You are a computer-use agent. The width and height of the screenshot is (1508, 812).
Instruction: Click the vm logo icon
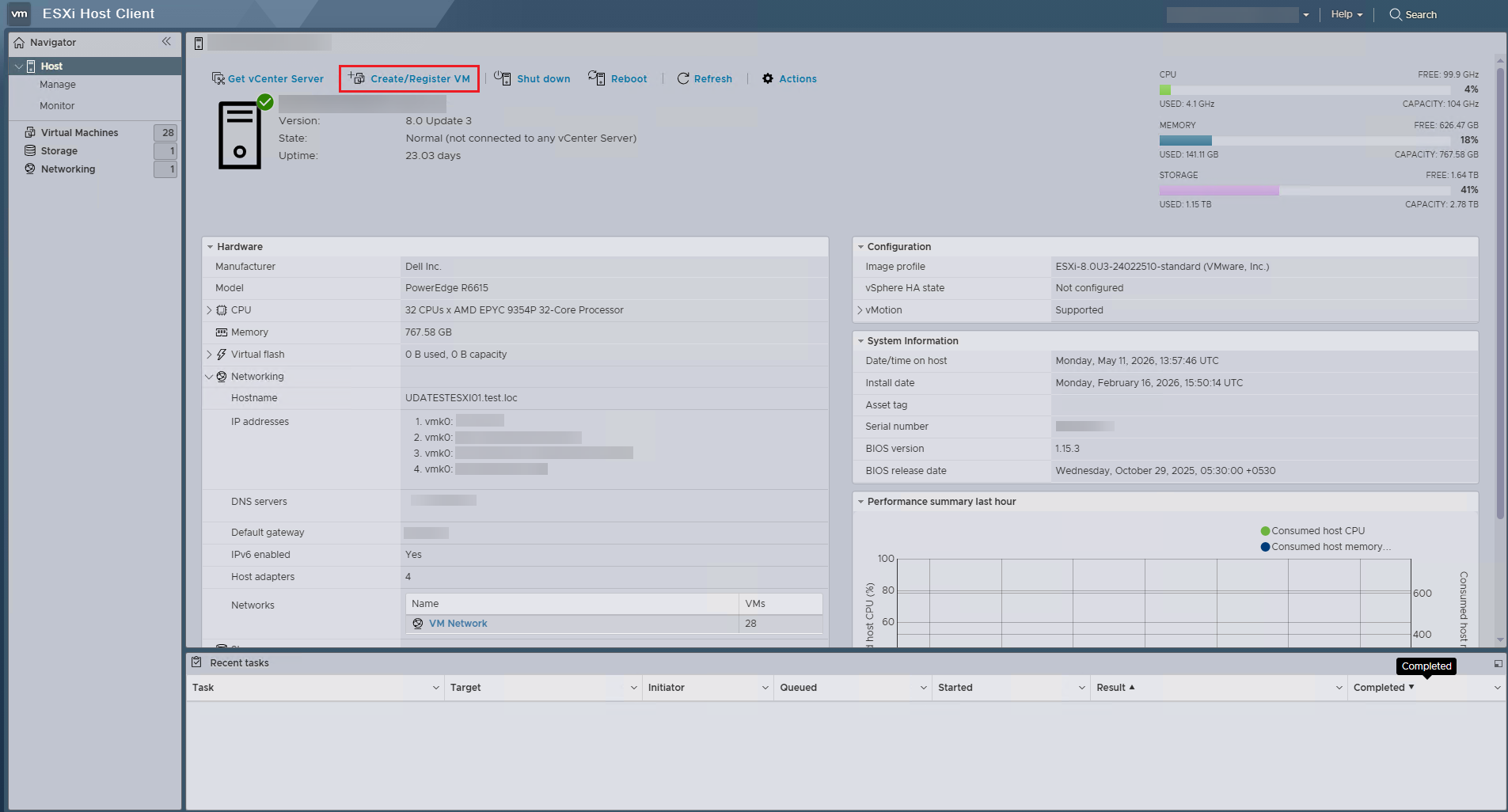pos(19,13)
